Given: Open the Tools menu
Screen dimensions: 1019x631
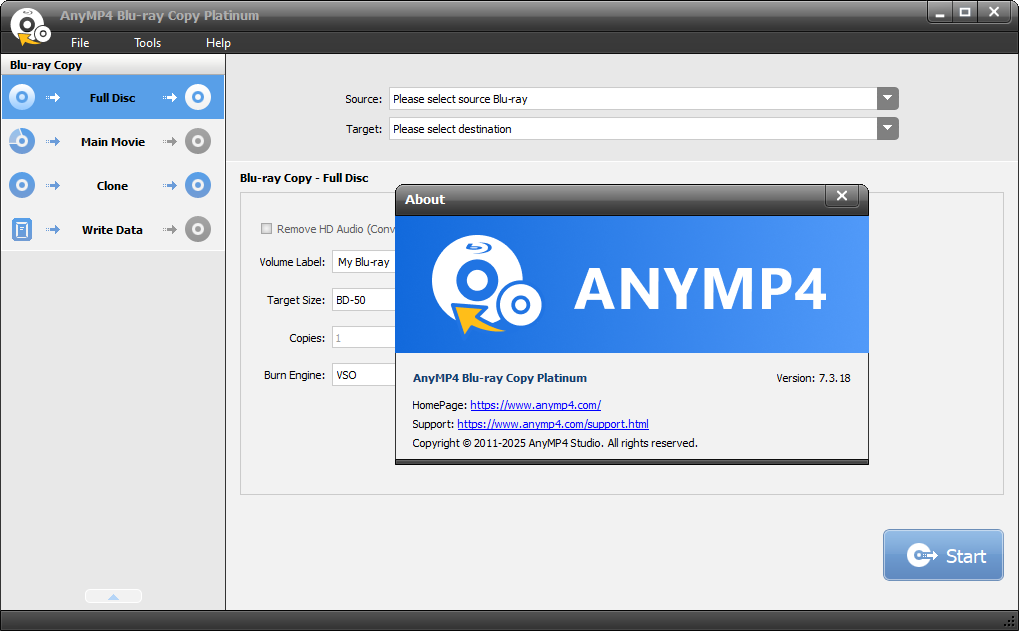Looking at the screenshot, I should (x=148, y=43).
